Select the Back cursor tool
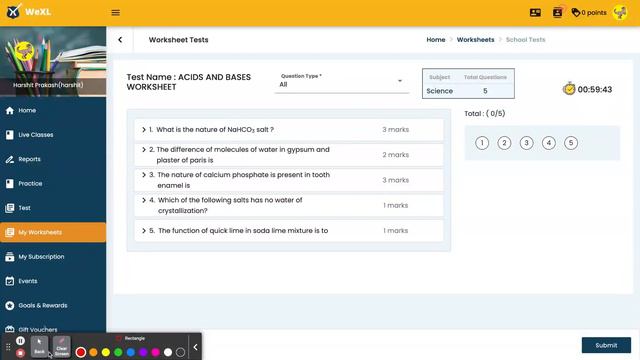Screen dimensions: 640x360 point(39,347)
